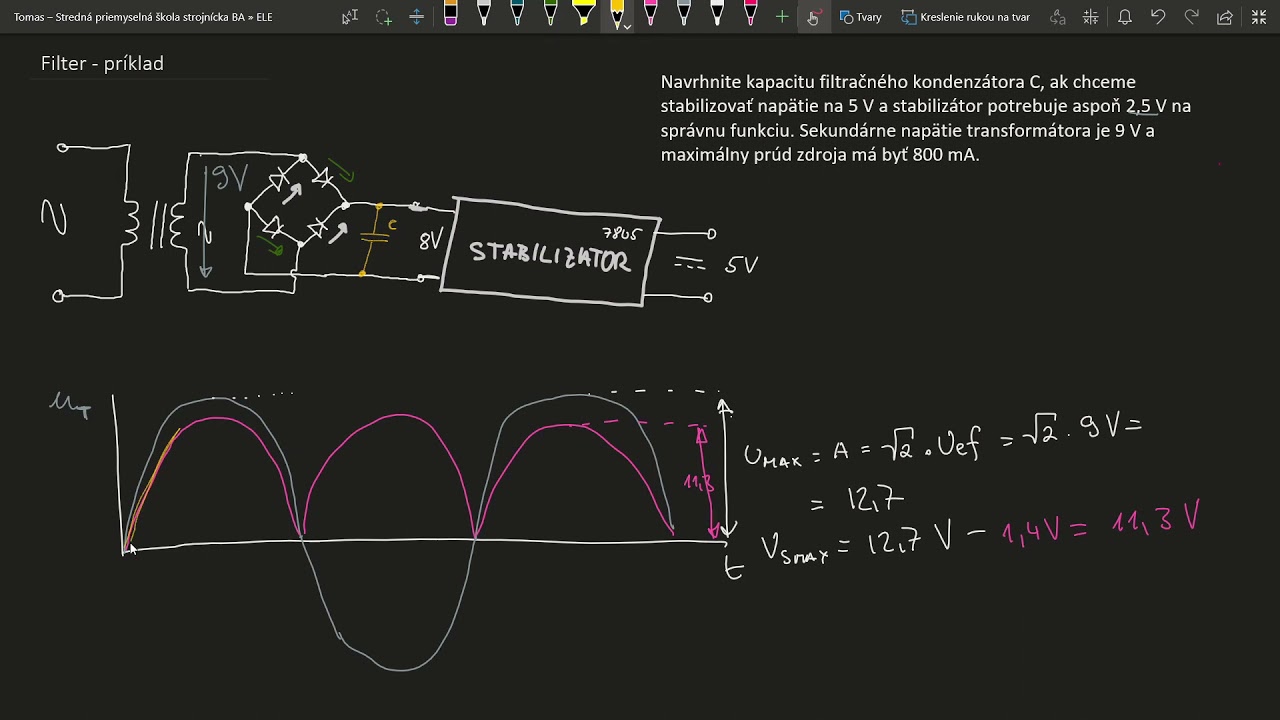The width and height of the screenshot is (1280, 720).
Task: Activate the ink to text conversion tool
Action: tap(1057, 17)
